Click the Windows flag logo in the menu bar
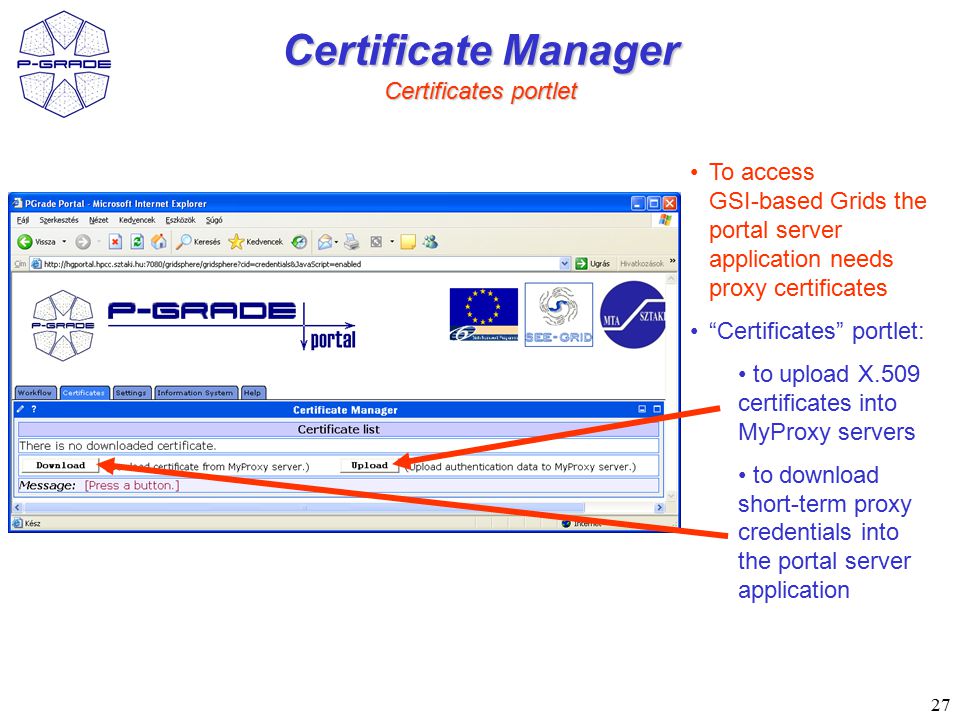960x720 pixels. (666, 220)
